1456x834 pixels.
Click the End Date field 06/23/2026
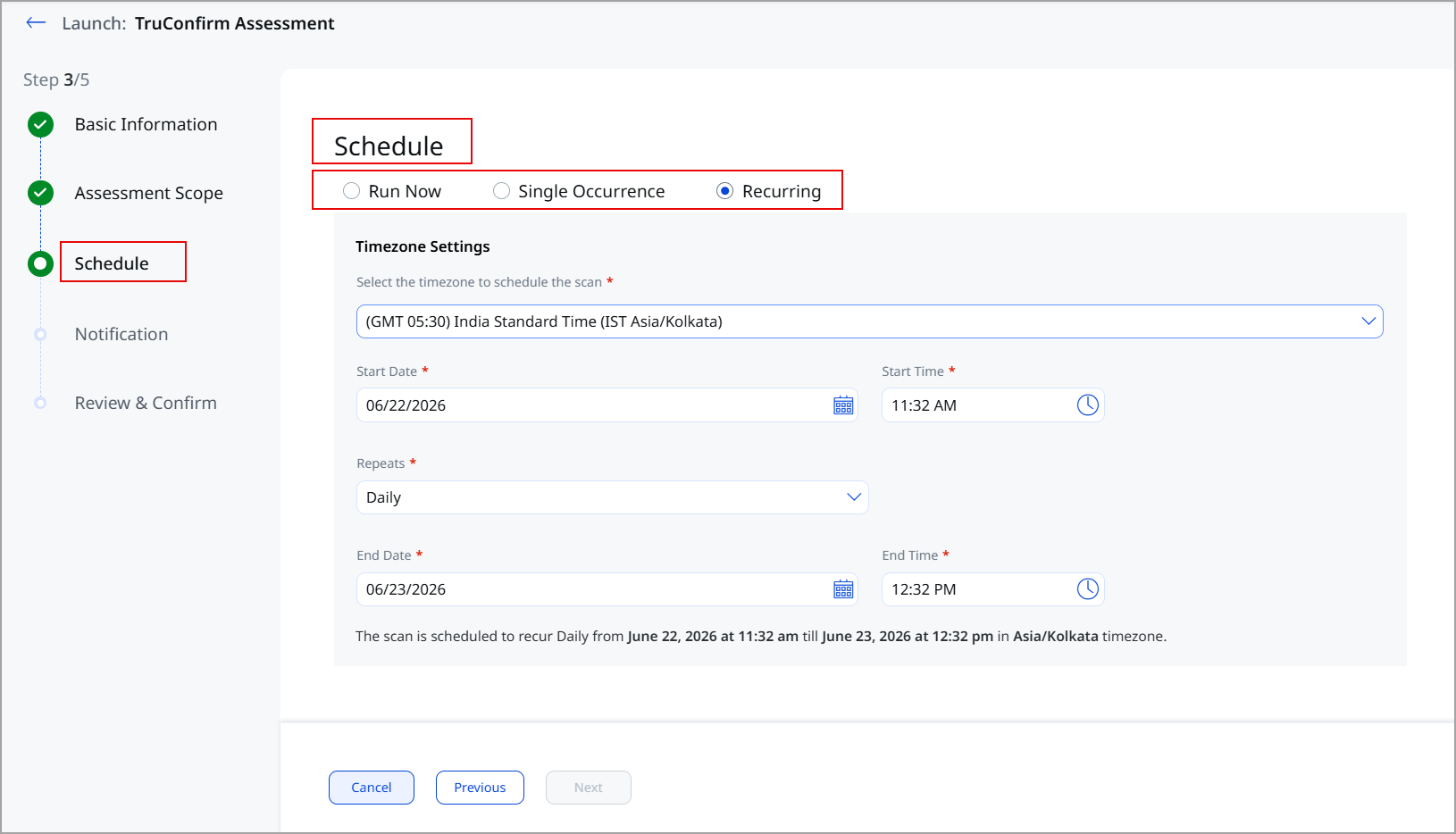607,589
